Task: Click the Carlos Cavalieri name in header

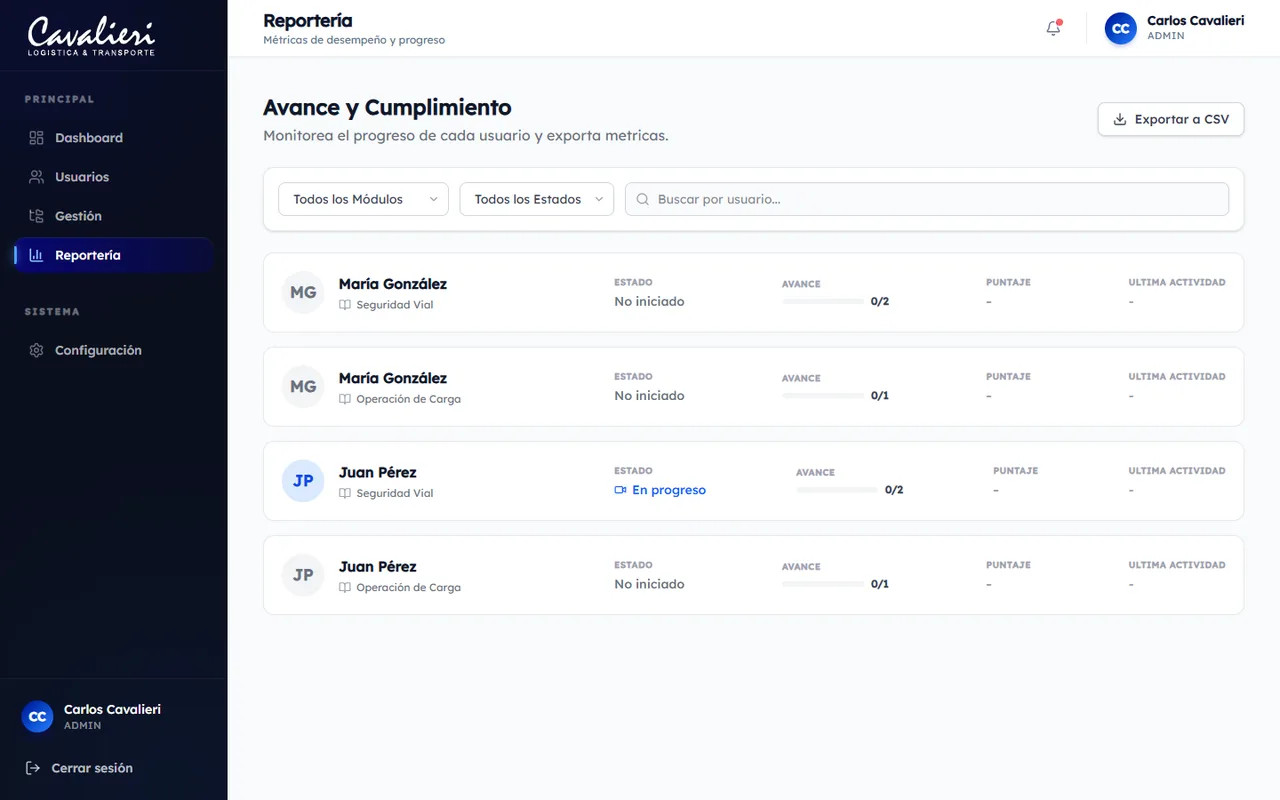Action: [x=1195, y=20]
